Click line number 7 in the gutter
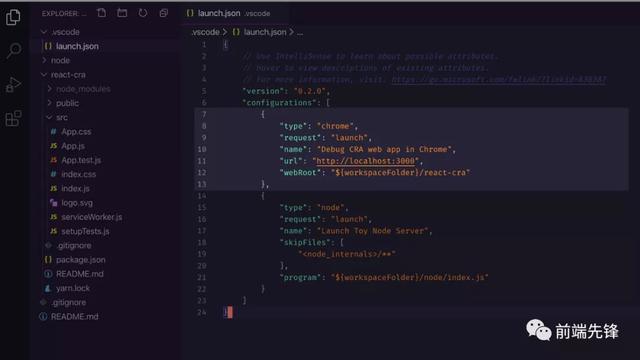The image size is (640, 360). tap(204, 114)
